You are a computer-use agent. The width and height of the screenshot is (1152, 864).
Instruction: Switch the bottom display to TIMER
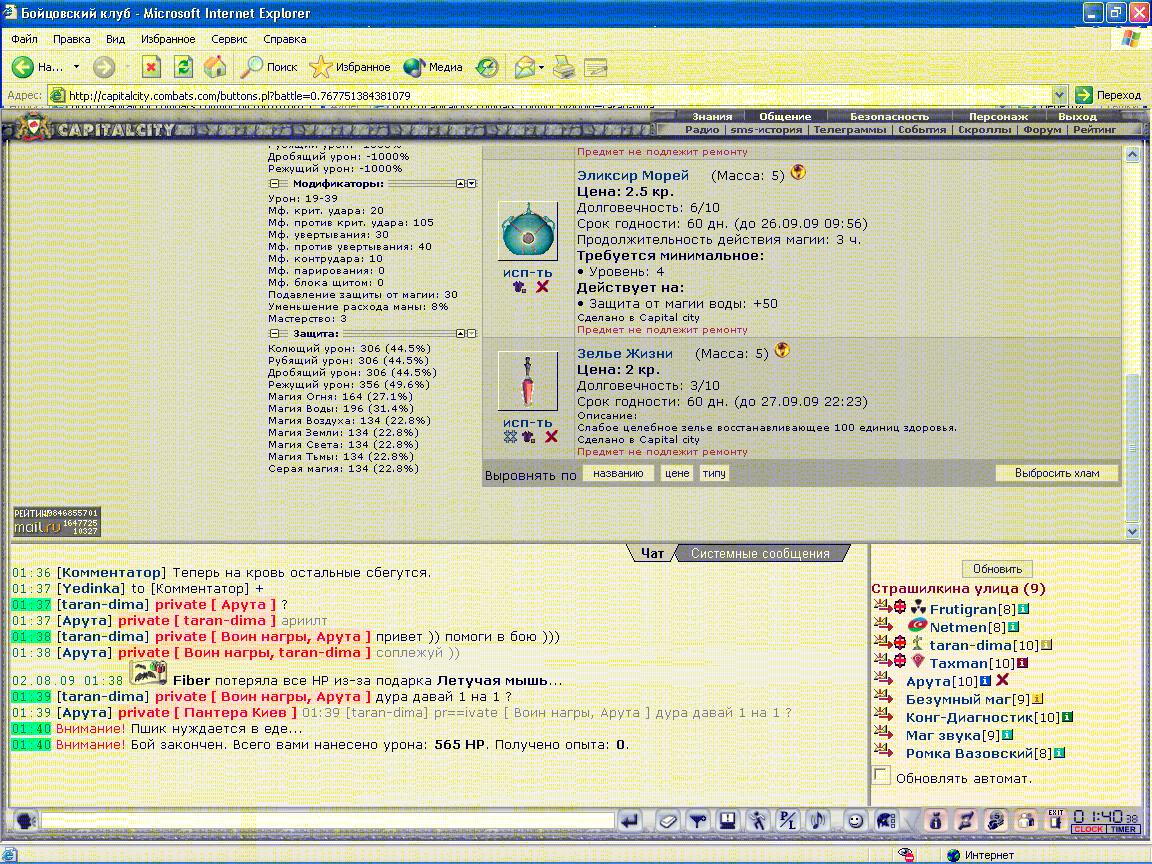tap(1123, 829)
